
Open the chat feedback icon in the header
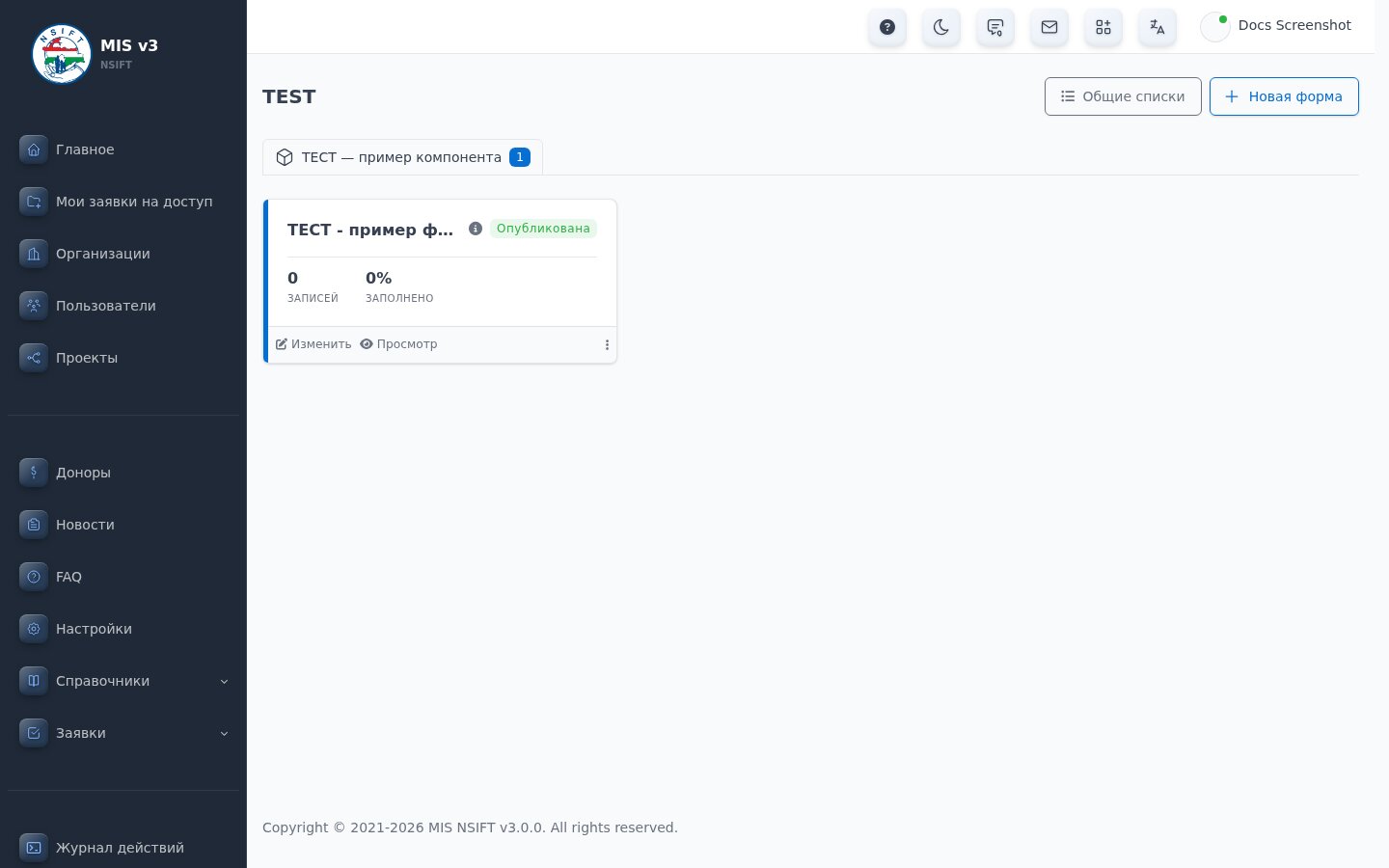[x=995, y=27]
